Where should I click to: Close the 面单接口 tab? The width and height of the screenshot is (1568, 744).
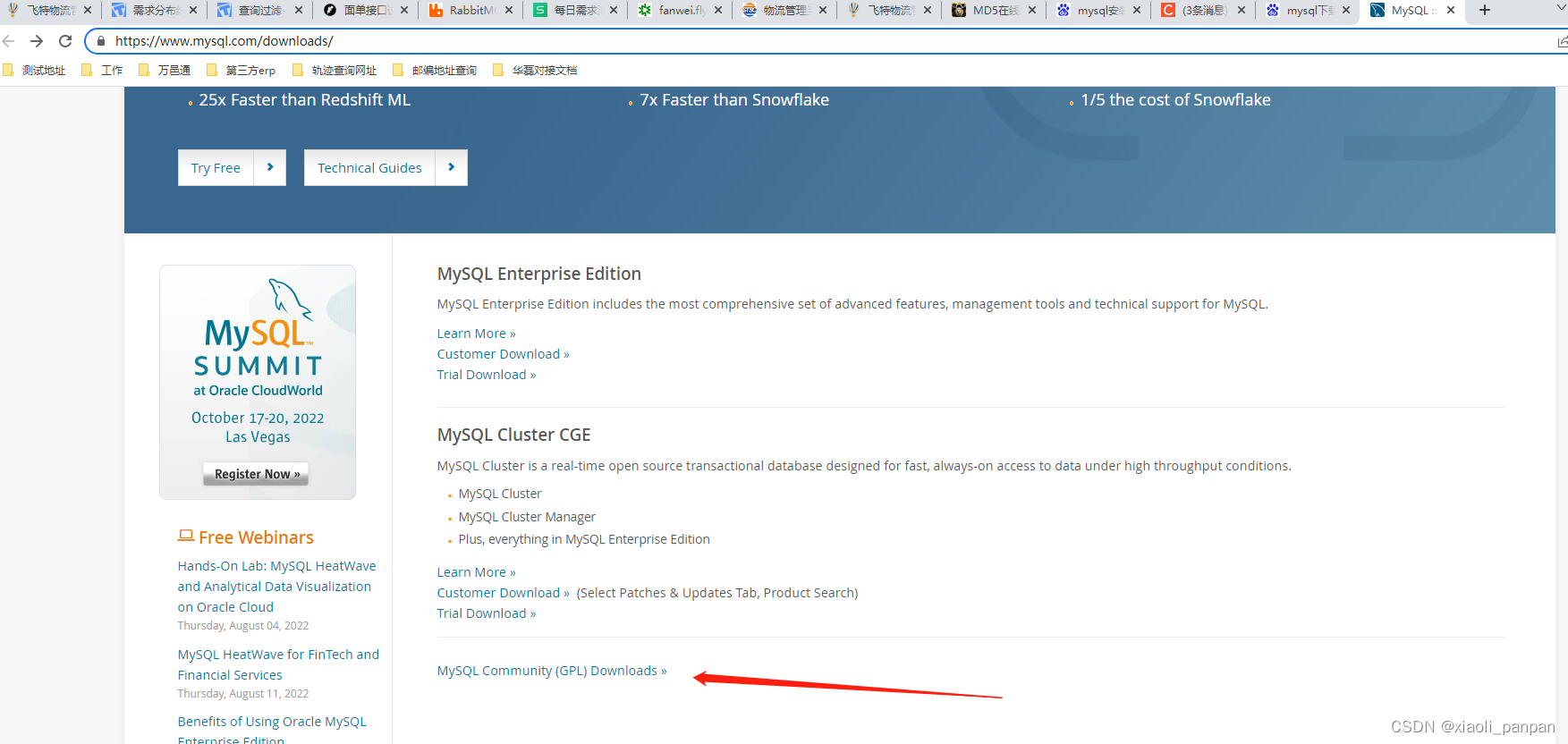[404, 10]
